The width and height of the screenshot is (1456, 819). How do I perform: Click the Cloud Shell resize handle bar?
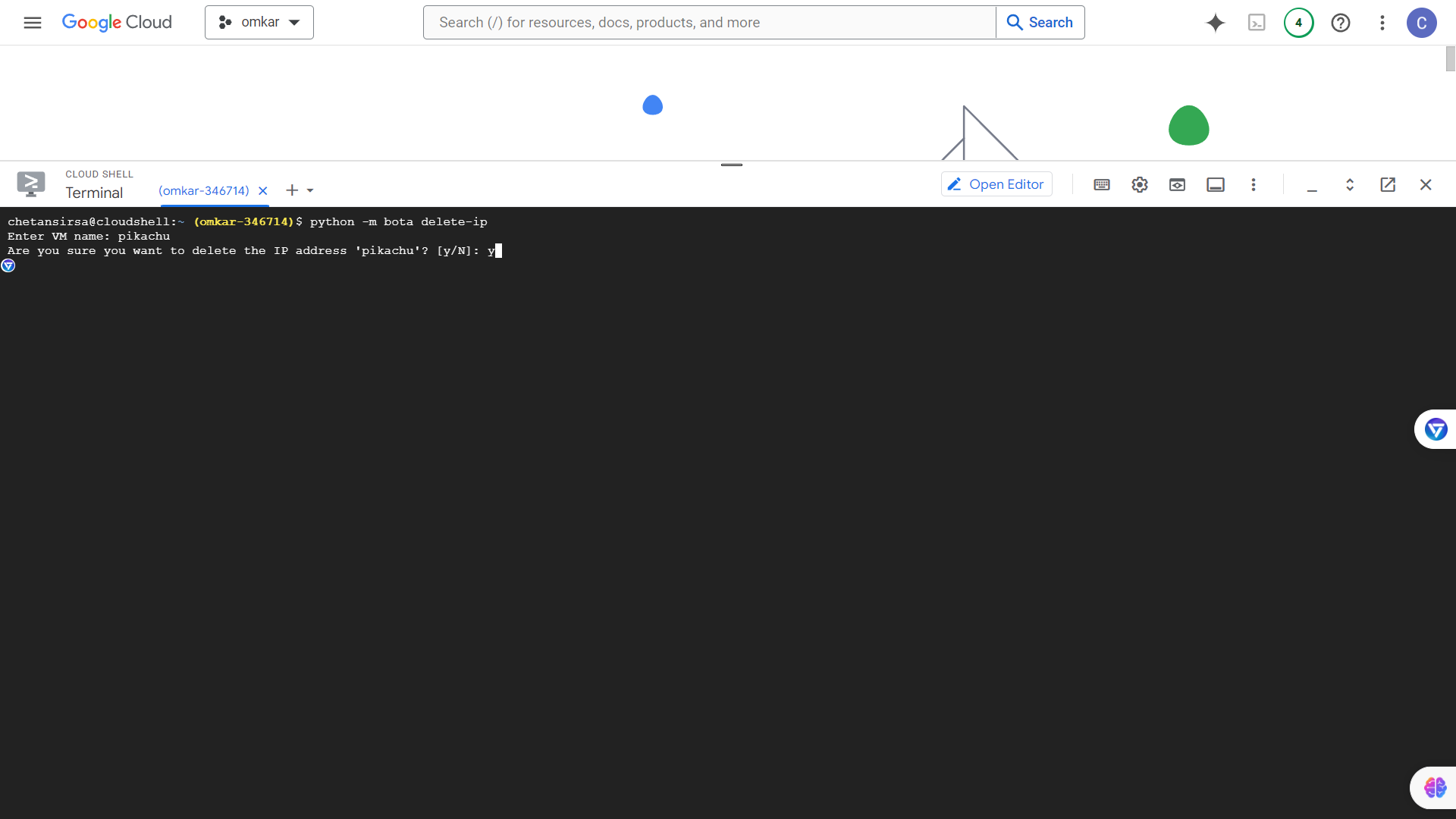(731, 165)
